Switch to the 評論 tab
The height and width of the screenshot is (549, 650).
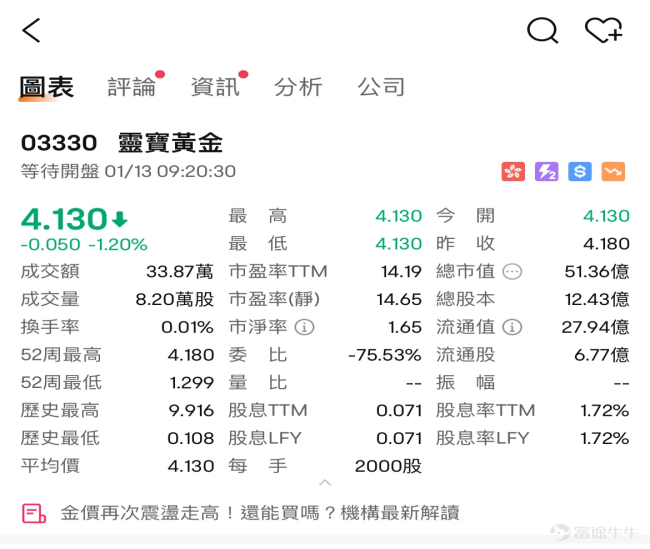coord(132,87)
